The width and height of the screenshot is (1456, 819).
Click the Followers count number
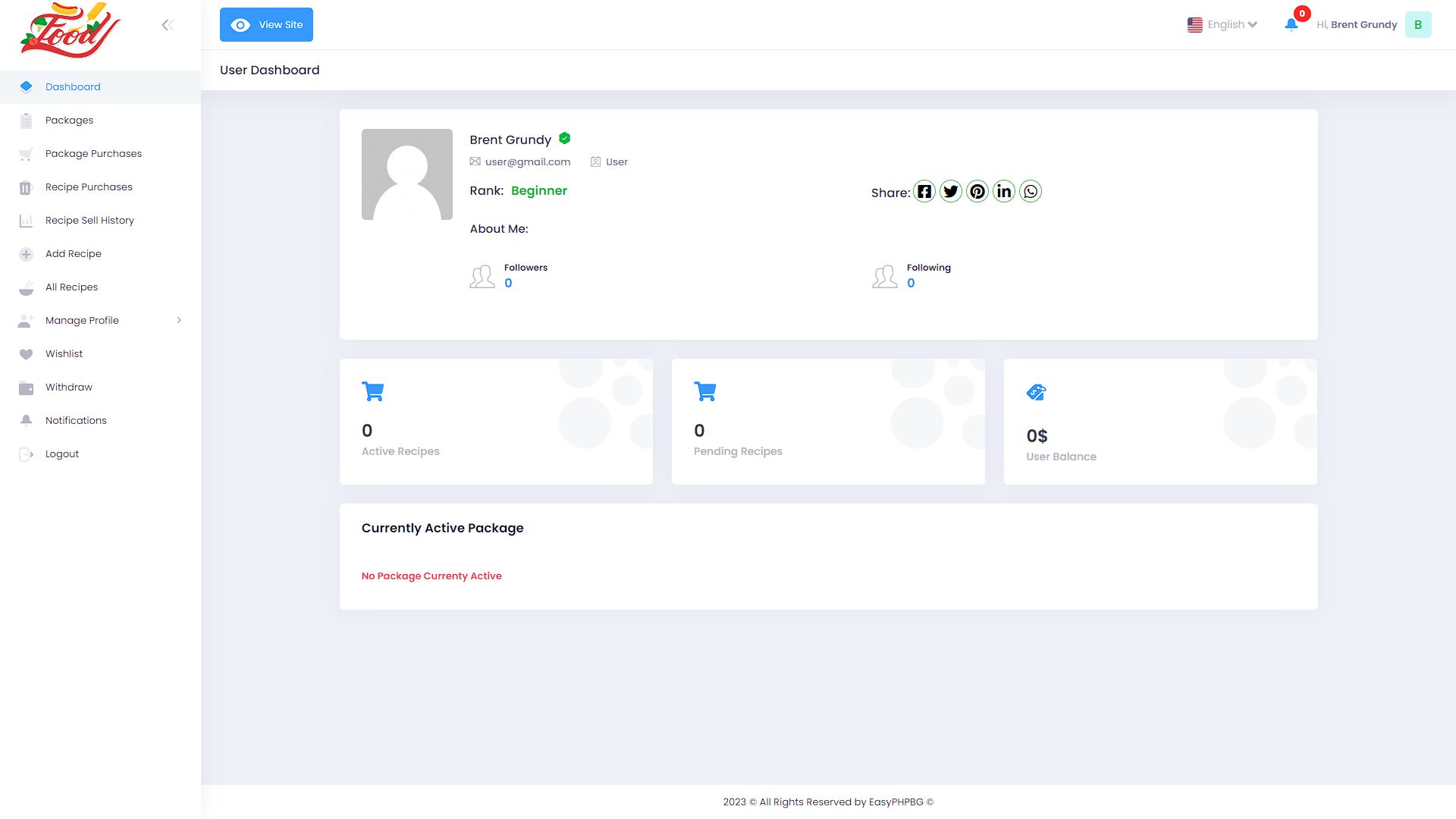(508, 283)
